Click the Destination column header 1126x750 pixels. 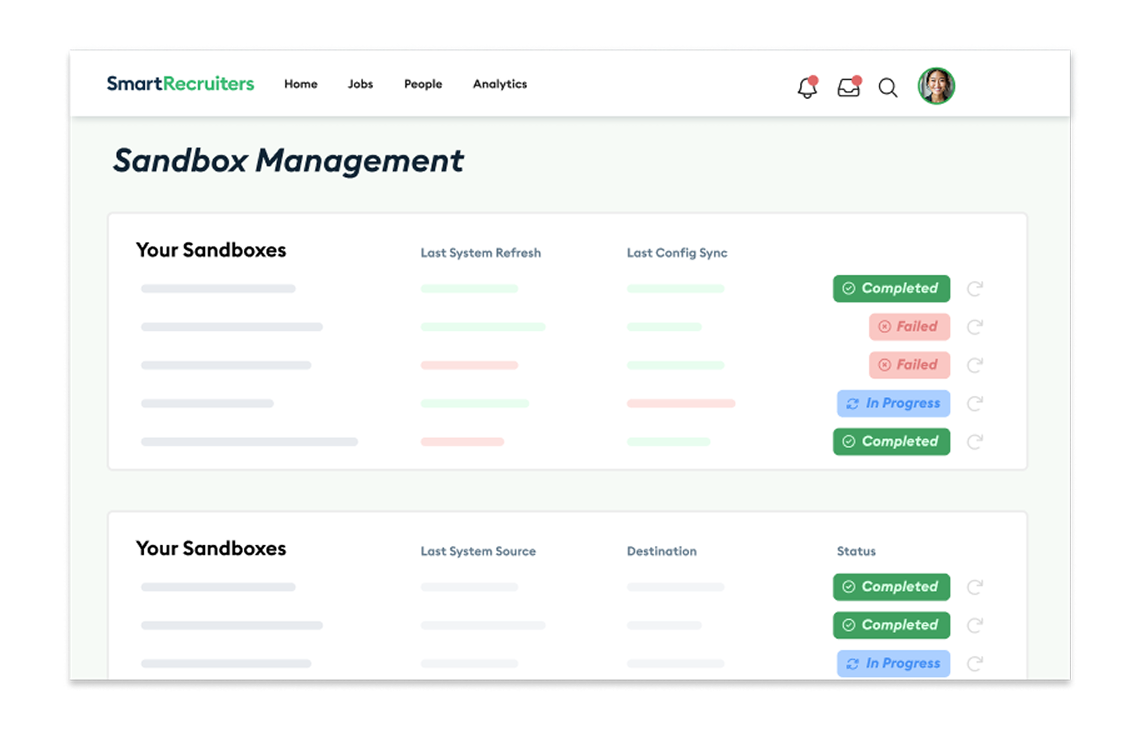coord(662,551)
